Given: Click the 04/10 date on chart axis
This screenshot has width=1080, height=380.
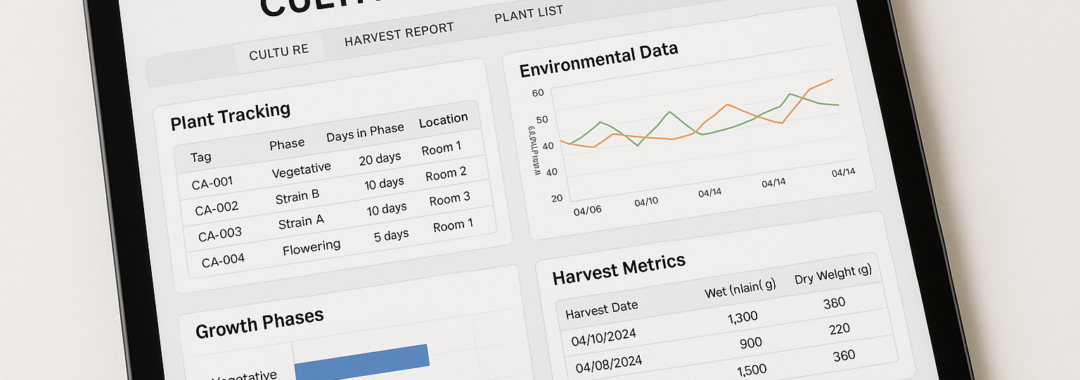Looking at the screenshot, I should (646, 202).
